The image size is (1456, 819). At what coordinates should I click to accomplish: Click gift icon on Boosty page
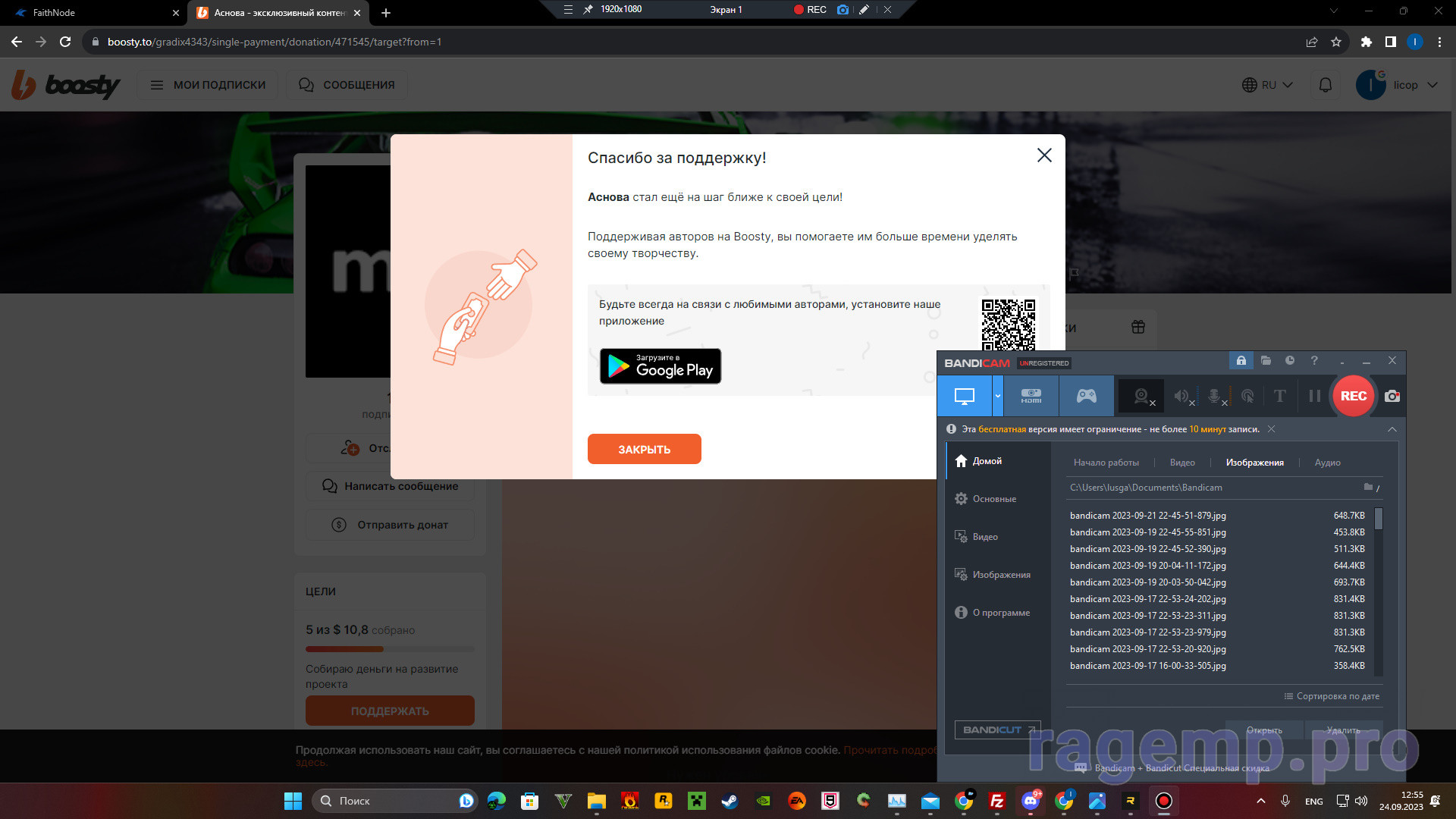(x=1138, y=328)
